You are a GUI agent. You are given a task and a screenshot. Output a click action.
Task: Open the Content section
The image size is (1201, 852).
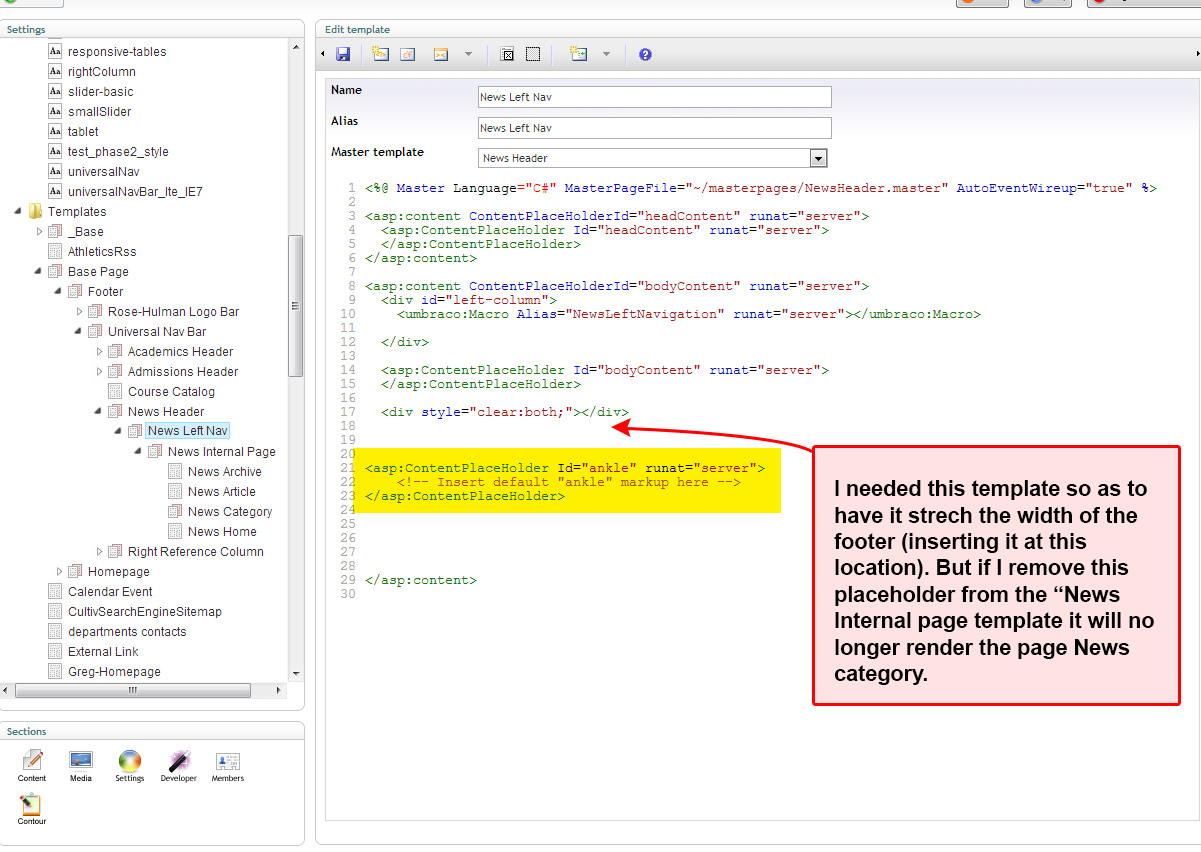coord(32,765)
